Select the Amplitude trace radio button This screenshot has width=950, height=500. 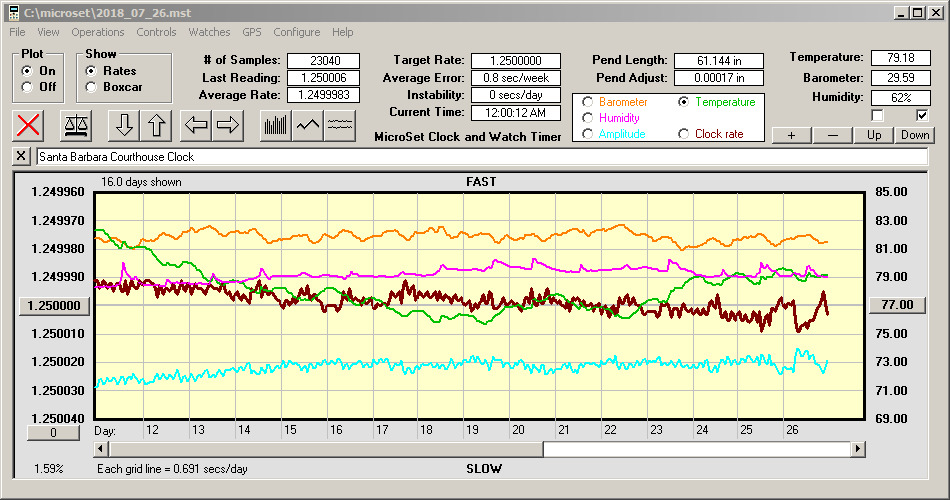tap(587, 134)
